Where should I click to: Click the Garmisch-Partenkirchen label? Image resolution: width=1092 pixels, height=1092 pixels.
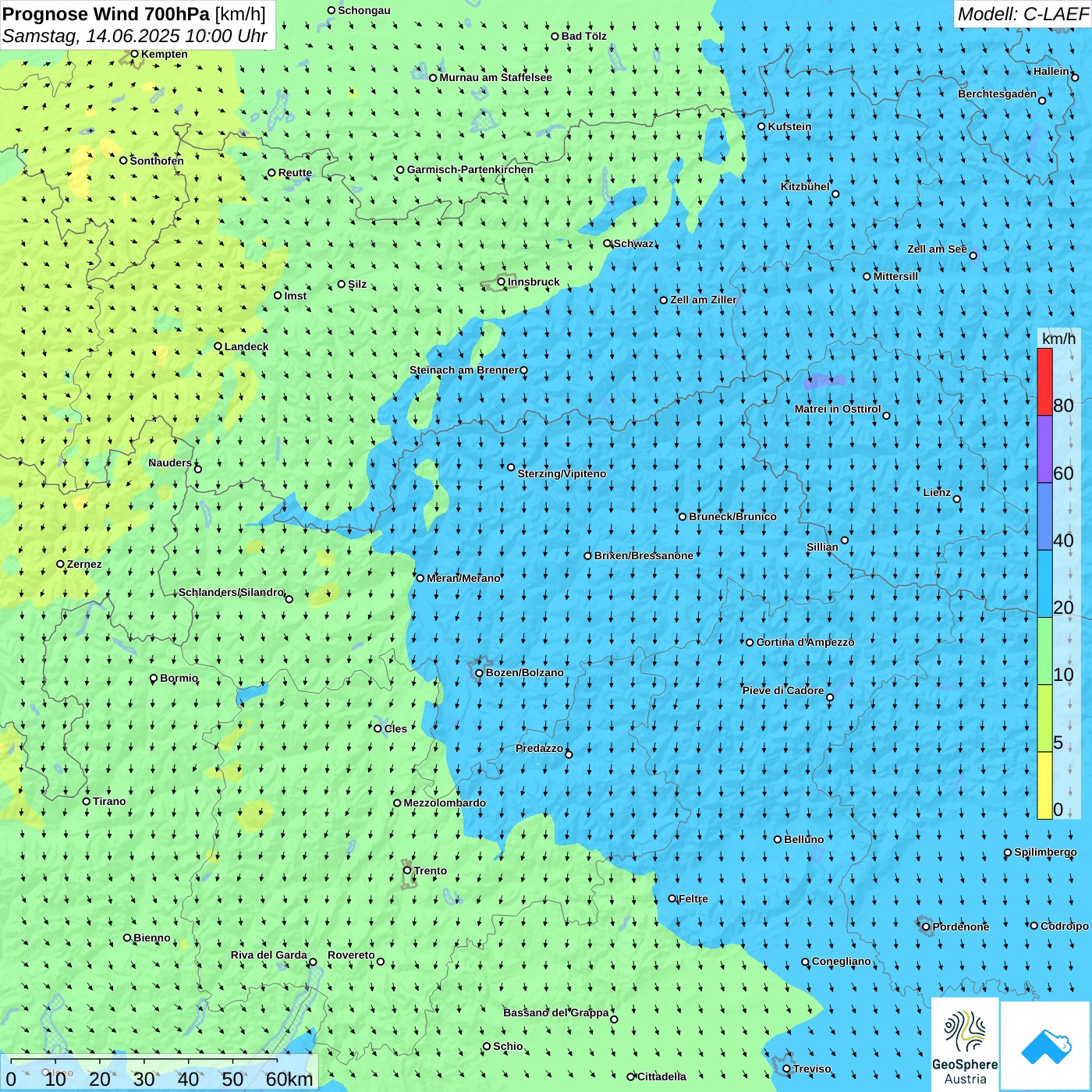470,169
